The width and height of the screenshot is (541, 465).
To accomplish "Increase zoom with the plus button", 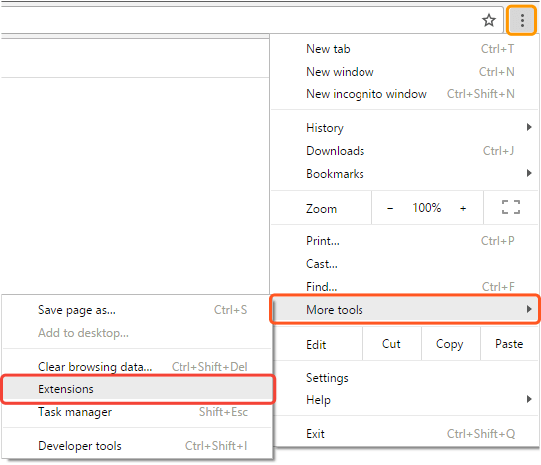I will pos(463,208).
